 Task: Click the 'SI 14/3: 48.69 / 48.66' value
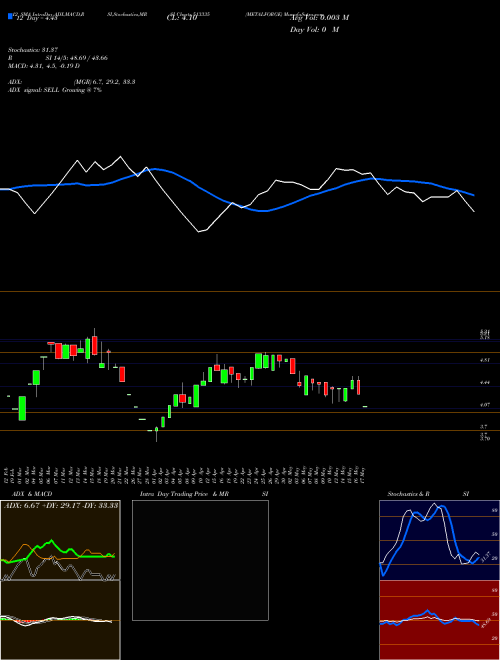[77, 58]
